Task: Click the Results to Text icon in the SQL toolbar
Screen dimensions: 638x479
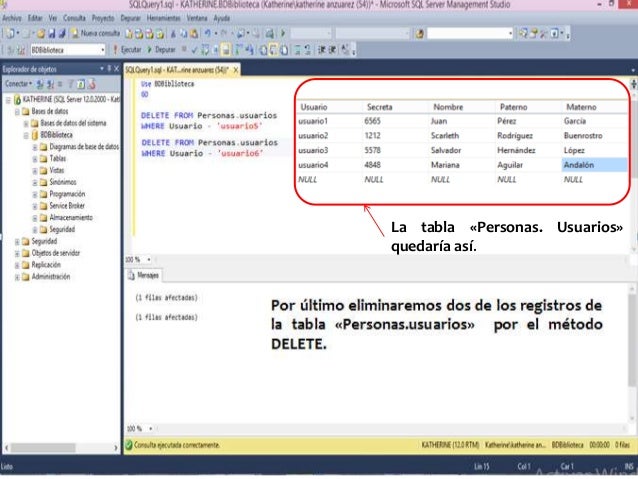Action: click(263, 50)
